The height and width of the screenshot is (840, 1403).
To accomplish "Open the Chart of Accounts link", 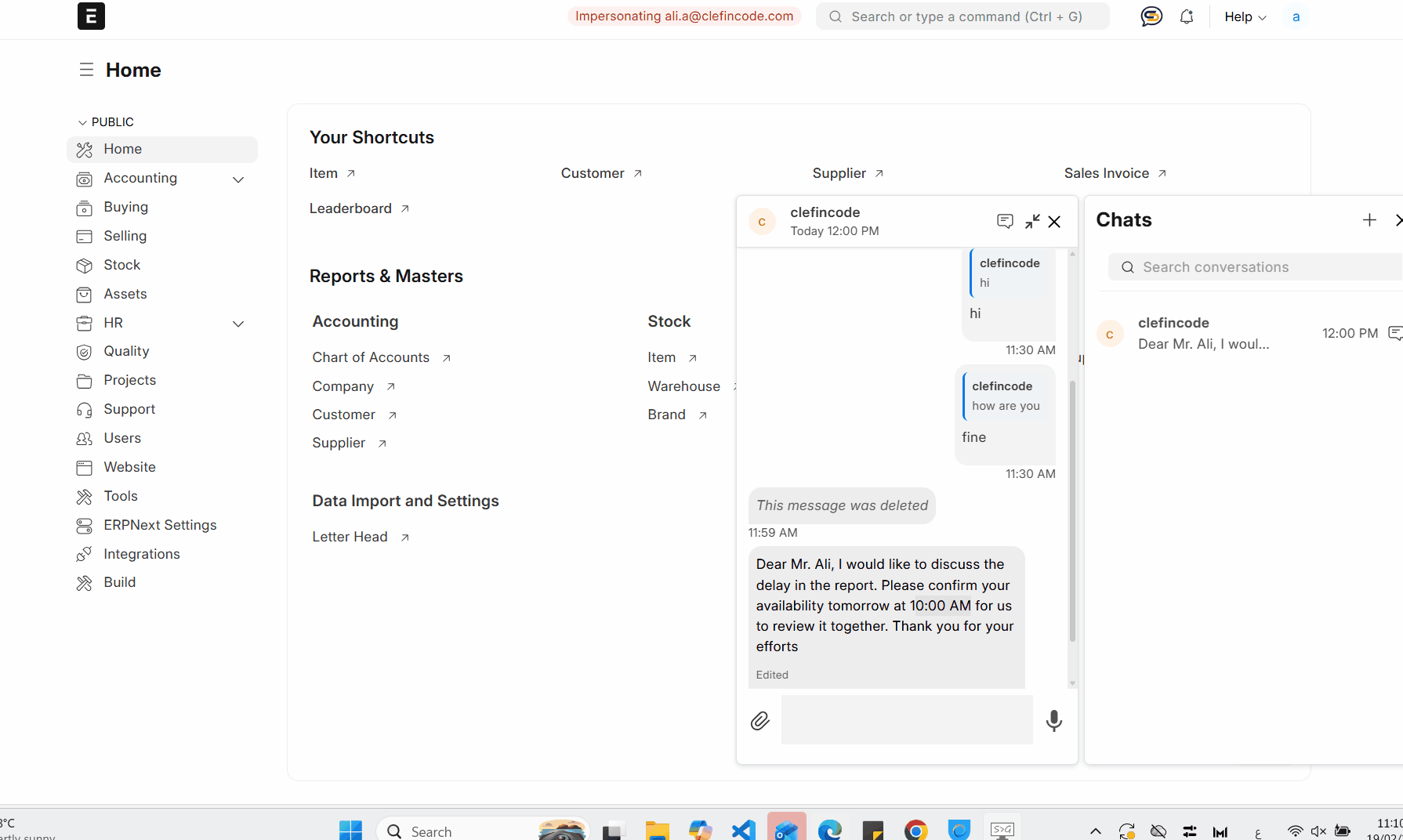I will tap(371, 357).
